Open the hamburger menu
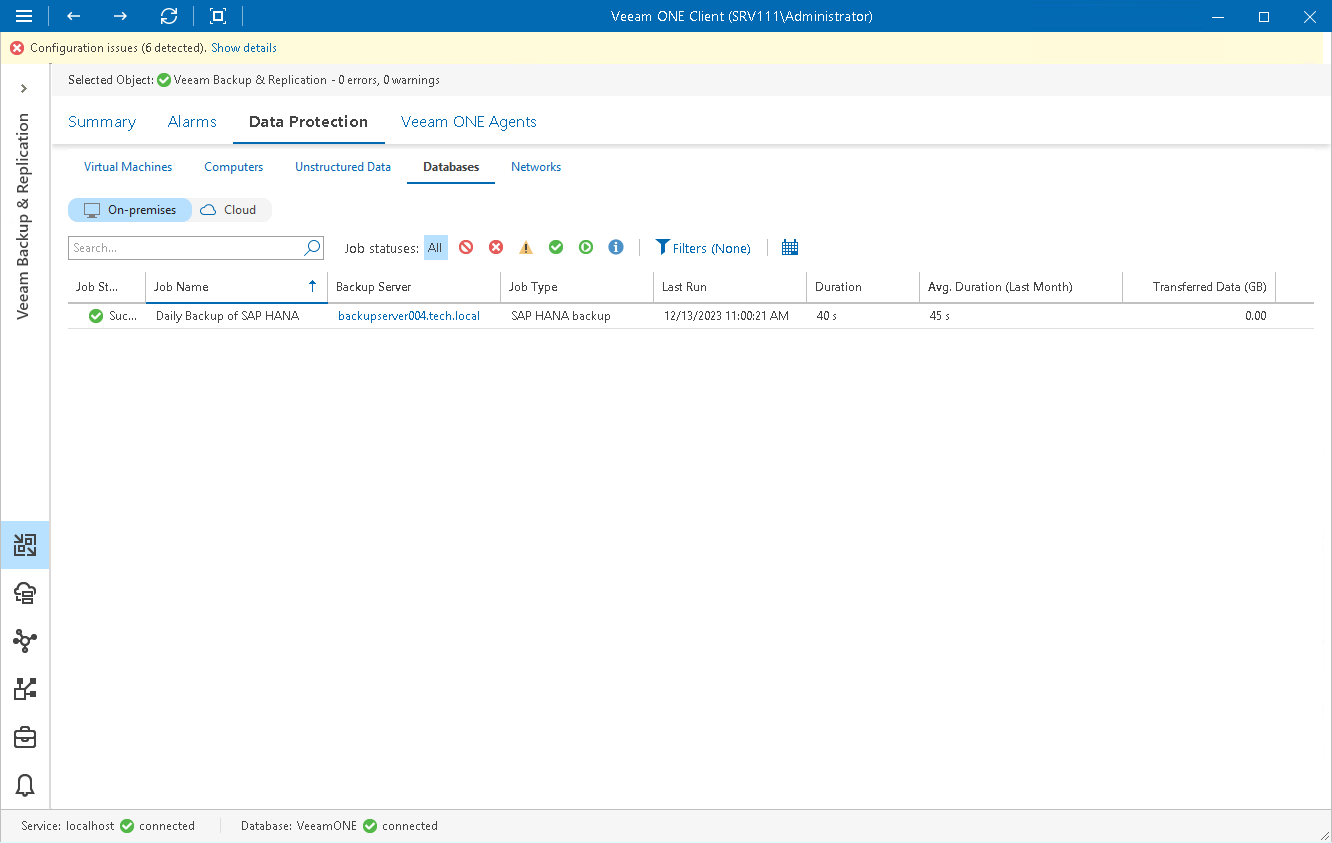 pos(24,16)
